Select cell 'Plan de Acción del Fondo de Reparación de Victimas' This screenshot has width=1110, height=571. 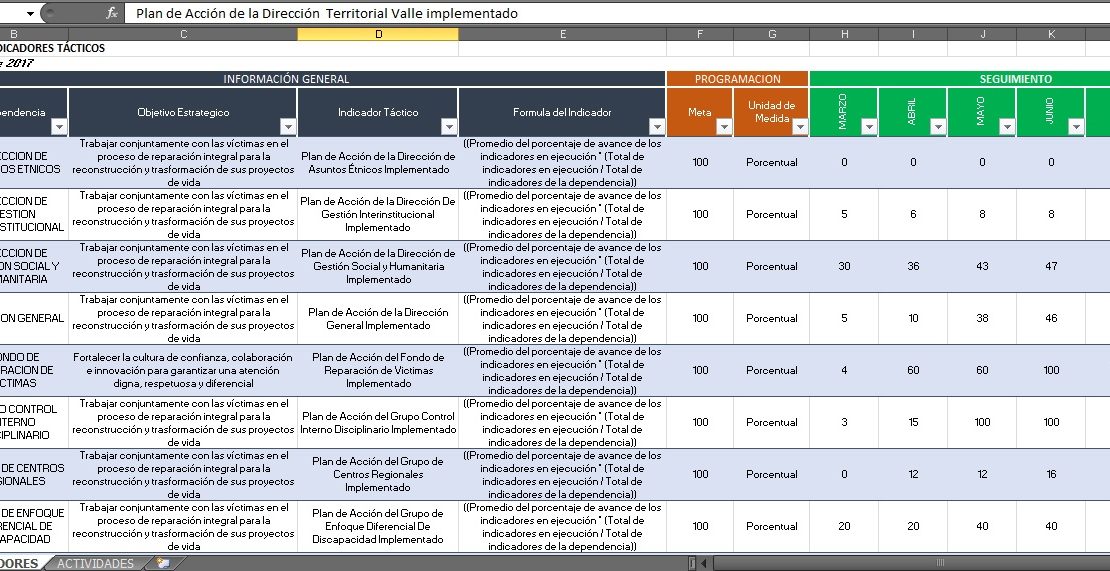pos(378,370)
